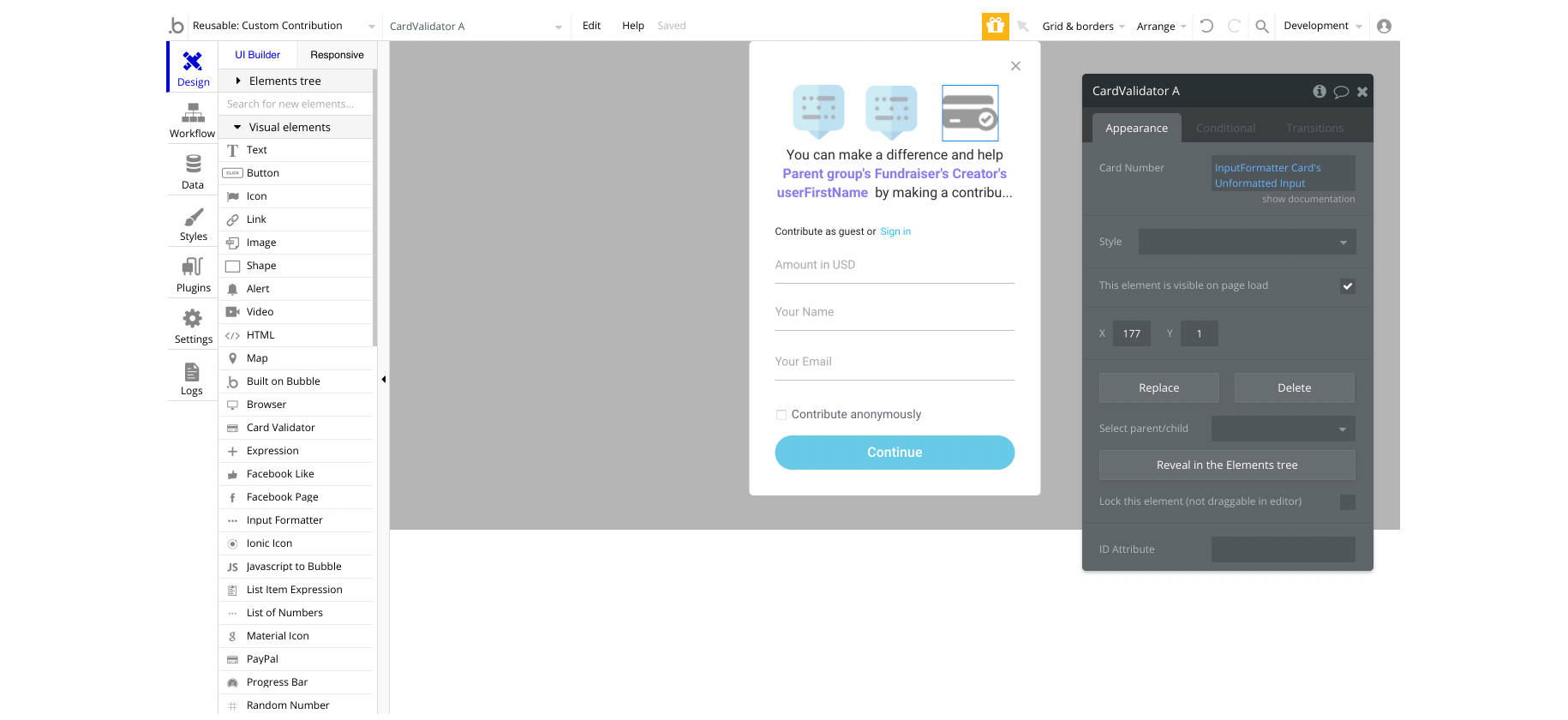Image resolution: width=1568 pixels, height=720 pixels.
Task: Switch to the Responsive tab
Action: (337, 55)
